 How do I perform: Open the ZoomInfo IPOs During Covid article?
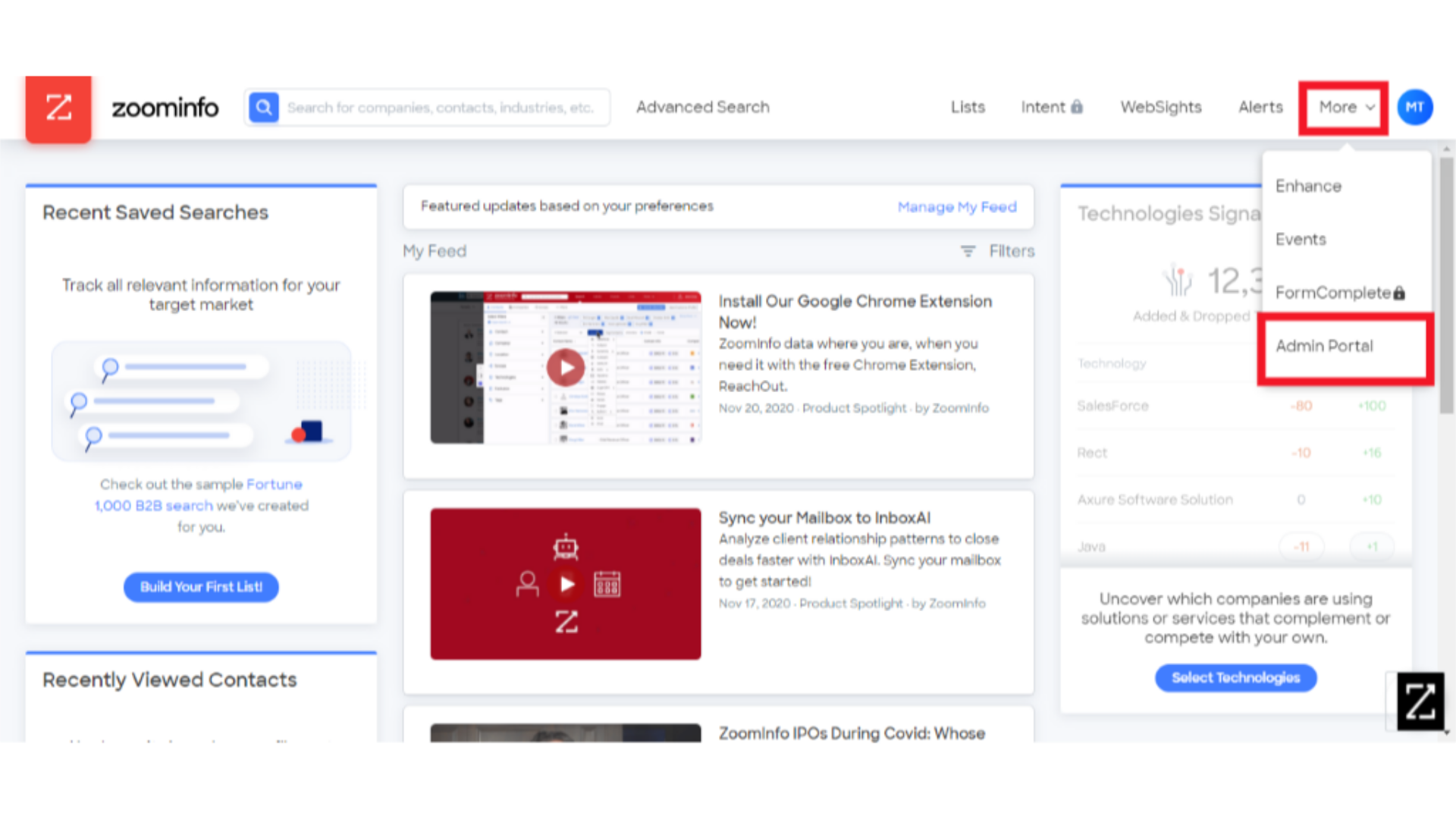point(852,733)
